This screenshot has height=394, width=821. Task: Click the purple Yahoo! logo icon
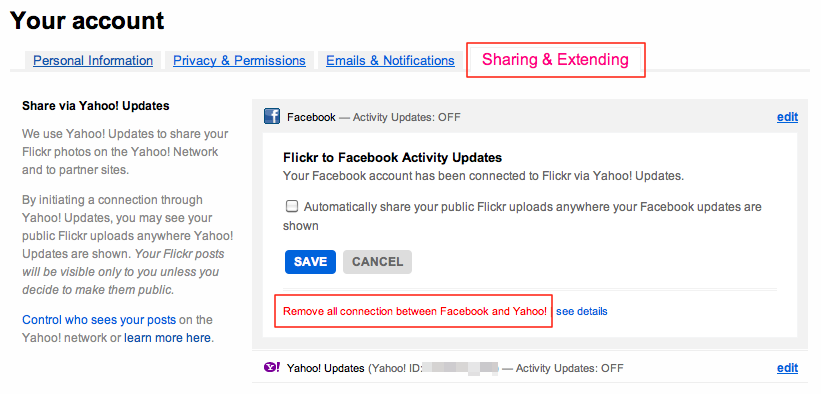coord(272,368)
